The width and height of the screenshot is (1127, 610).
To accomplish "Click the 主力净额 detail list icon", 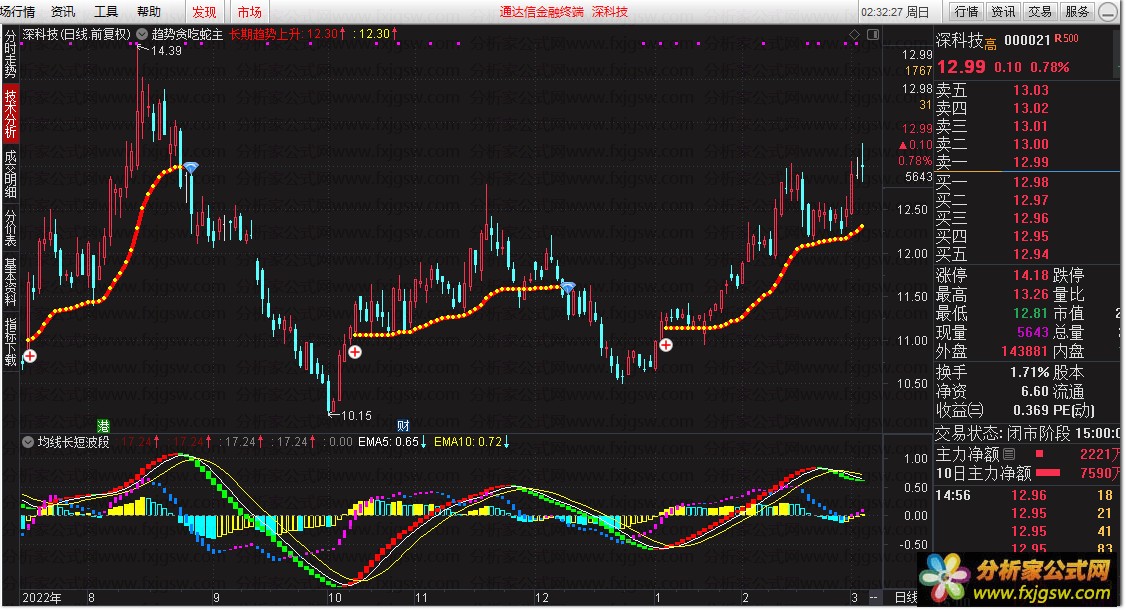I will [1009, 454].
